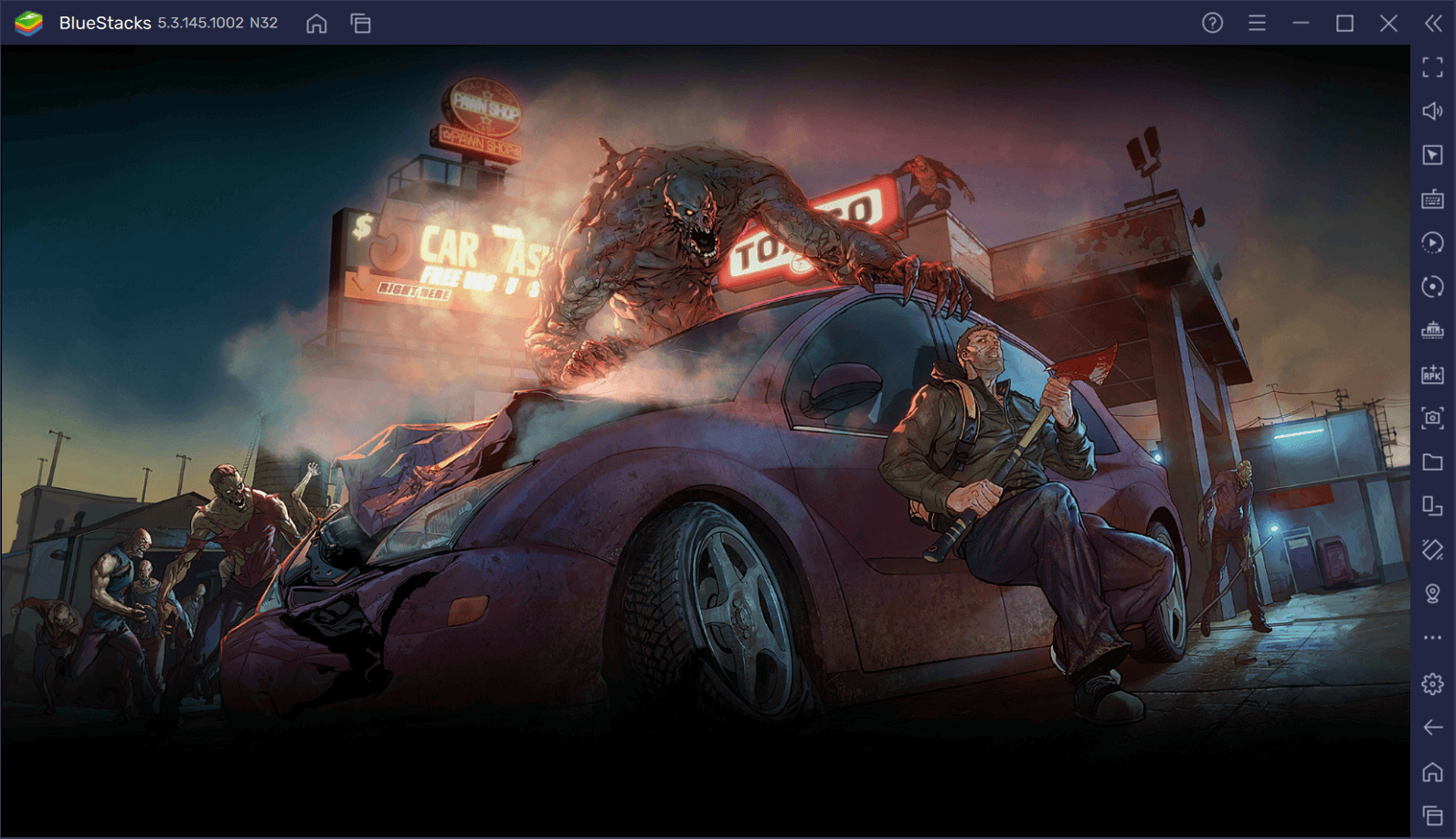This screenshot has width=1456, height=839.
Task: Open BlueStacks settings gear icon
Action: [x=1432, y=684]
